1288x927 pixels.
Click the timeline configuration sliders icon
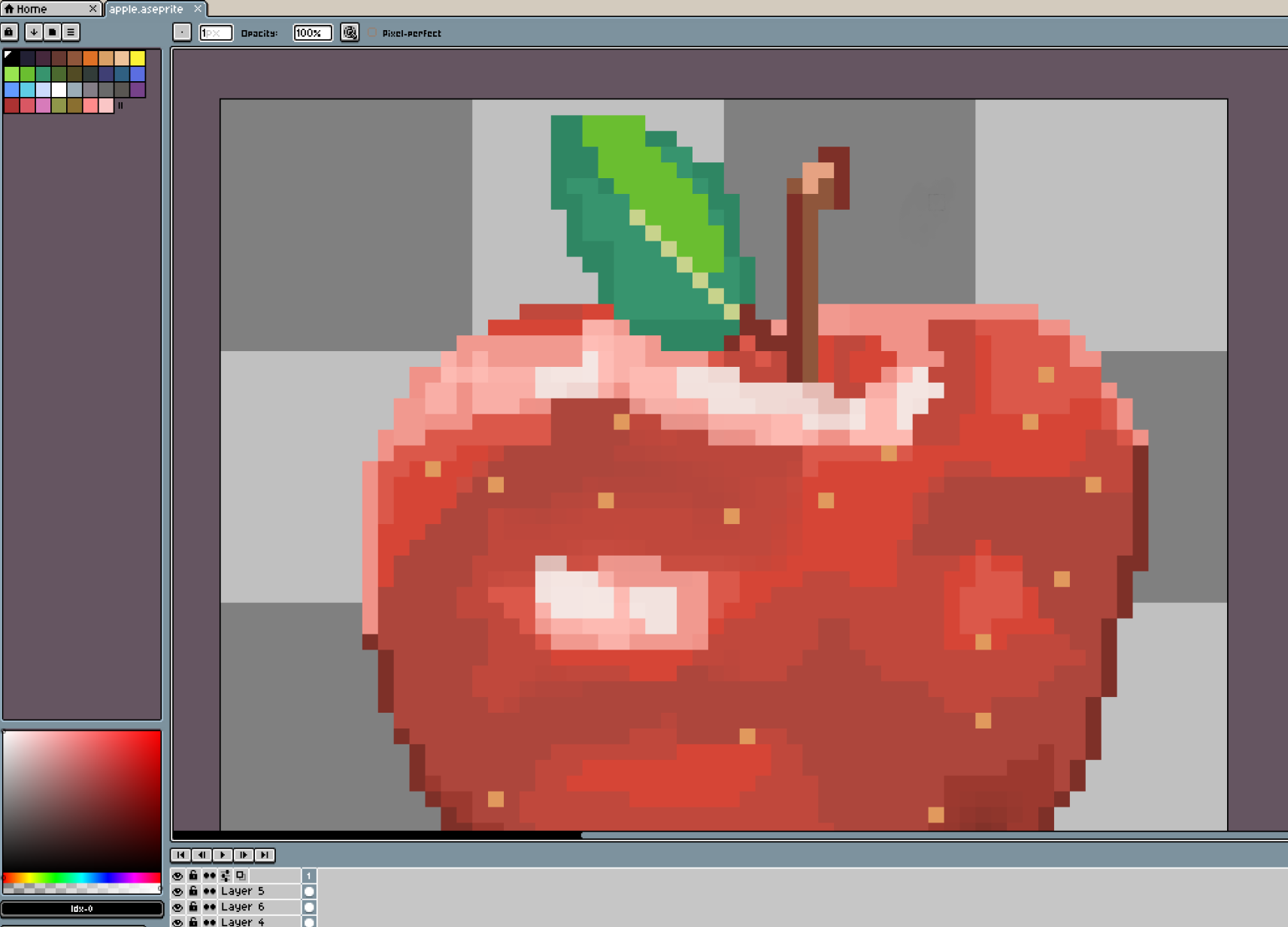pos(225,875)
